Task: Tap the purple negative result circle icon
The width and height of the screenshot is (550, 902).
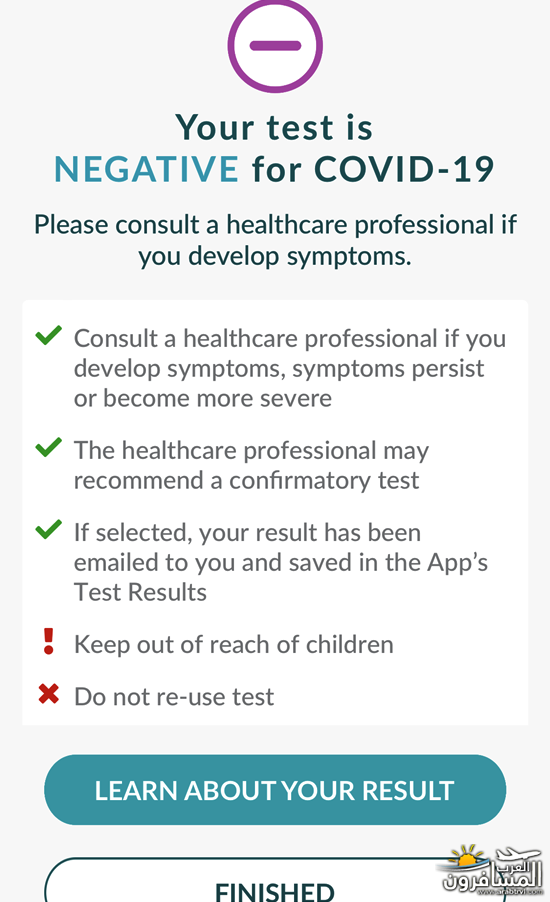Action: tap(275, 45)
